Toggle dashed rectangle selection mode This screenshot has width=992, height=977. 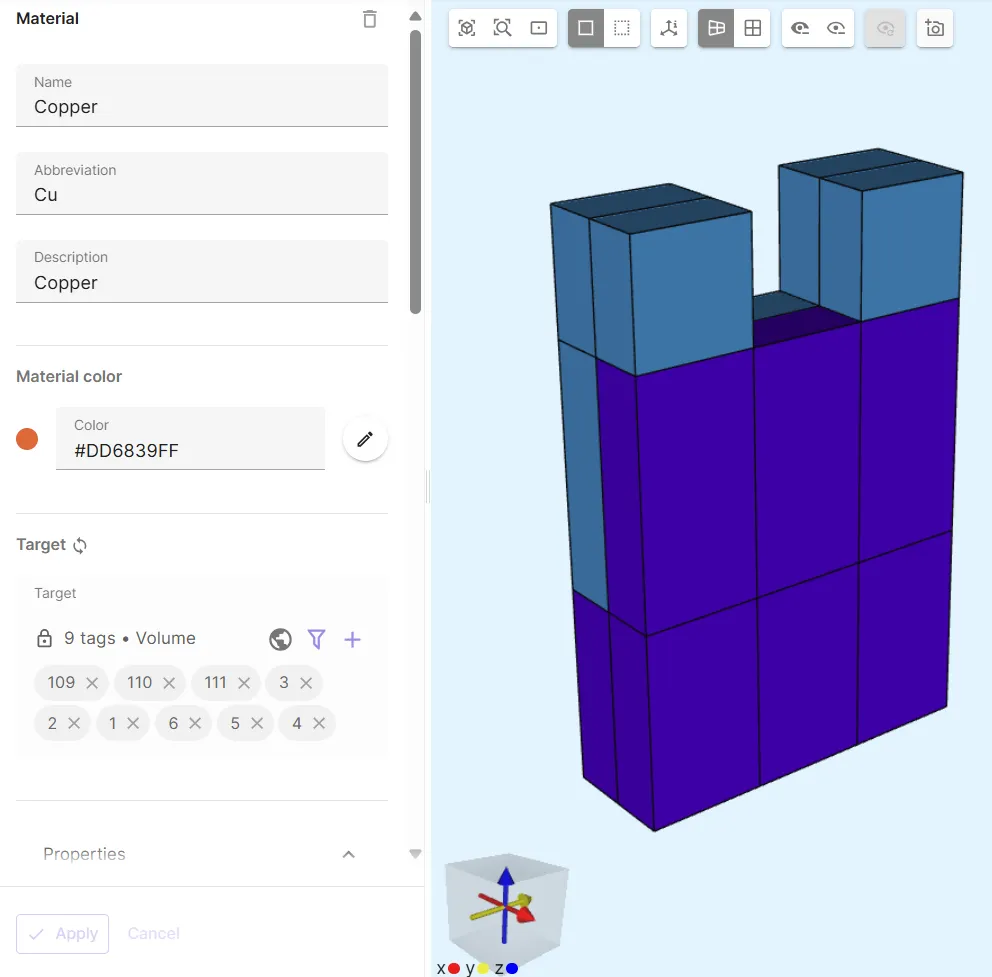(x=622, y=28)
